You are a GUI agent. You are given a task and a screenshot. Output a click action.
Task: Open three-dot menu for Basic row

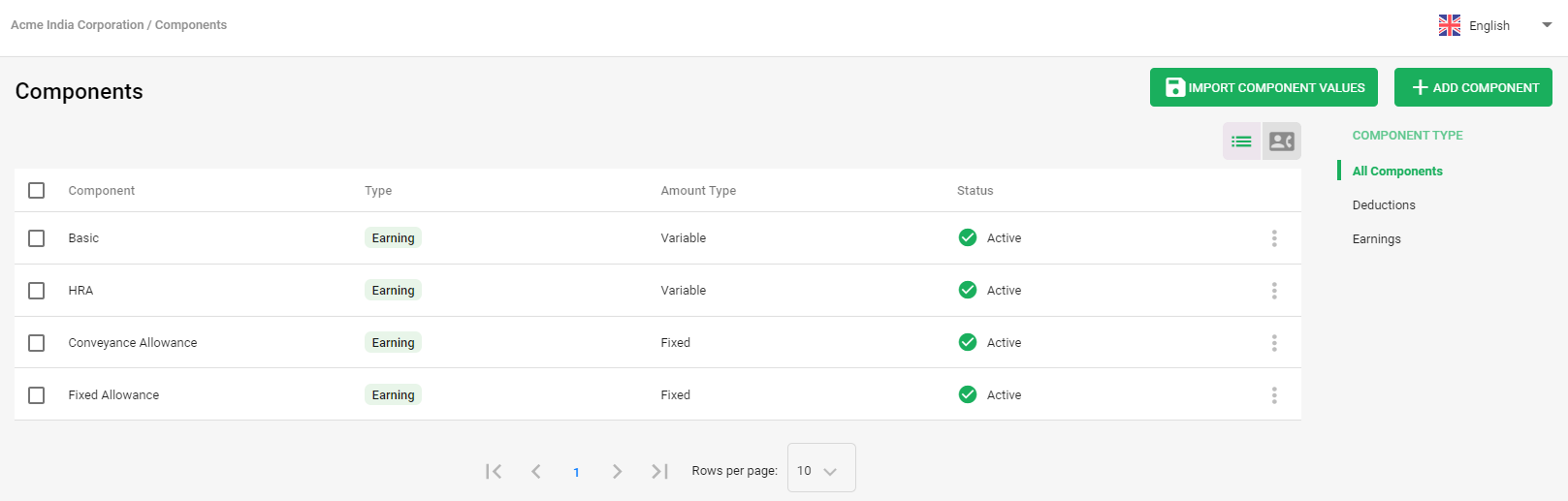[1274, 238]
